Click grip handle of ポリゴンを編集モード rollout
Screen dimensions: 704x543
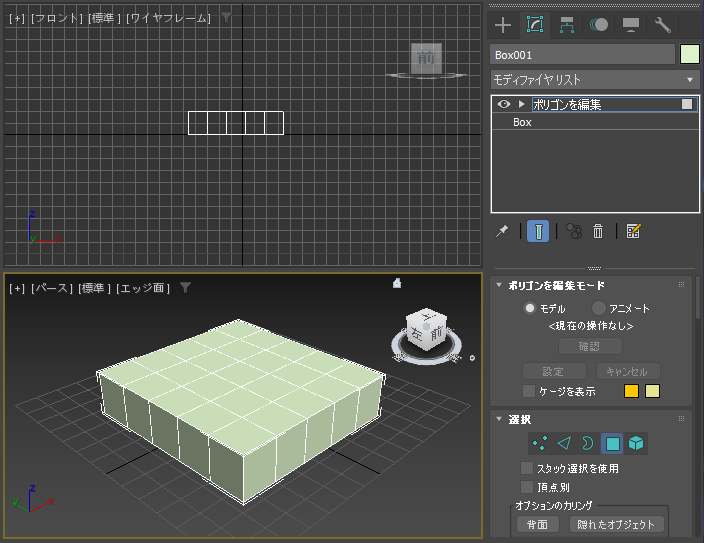tap(681, 285)
